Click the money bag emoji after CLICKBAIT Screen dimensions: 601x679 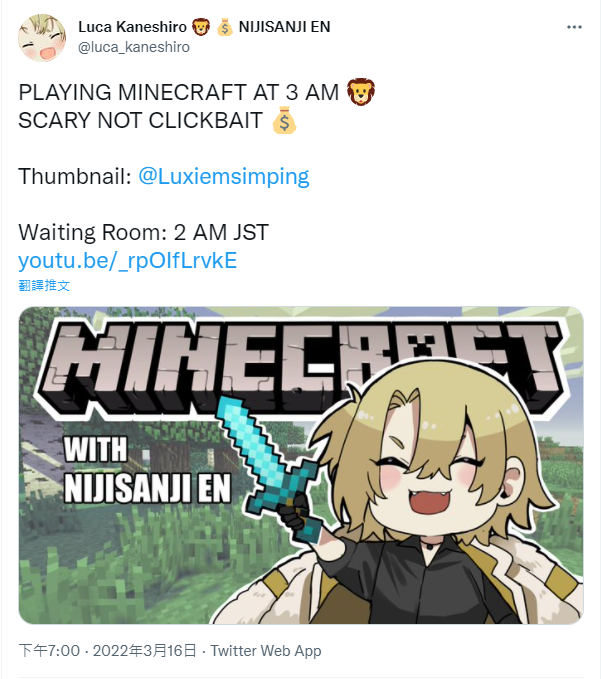284,120
